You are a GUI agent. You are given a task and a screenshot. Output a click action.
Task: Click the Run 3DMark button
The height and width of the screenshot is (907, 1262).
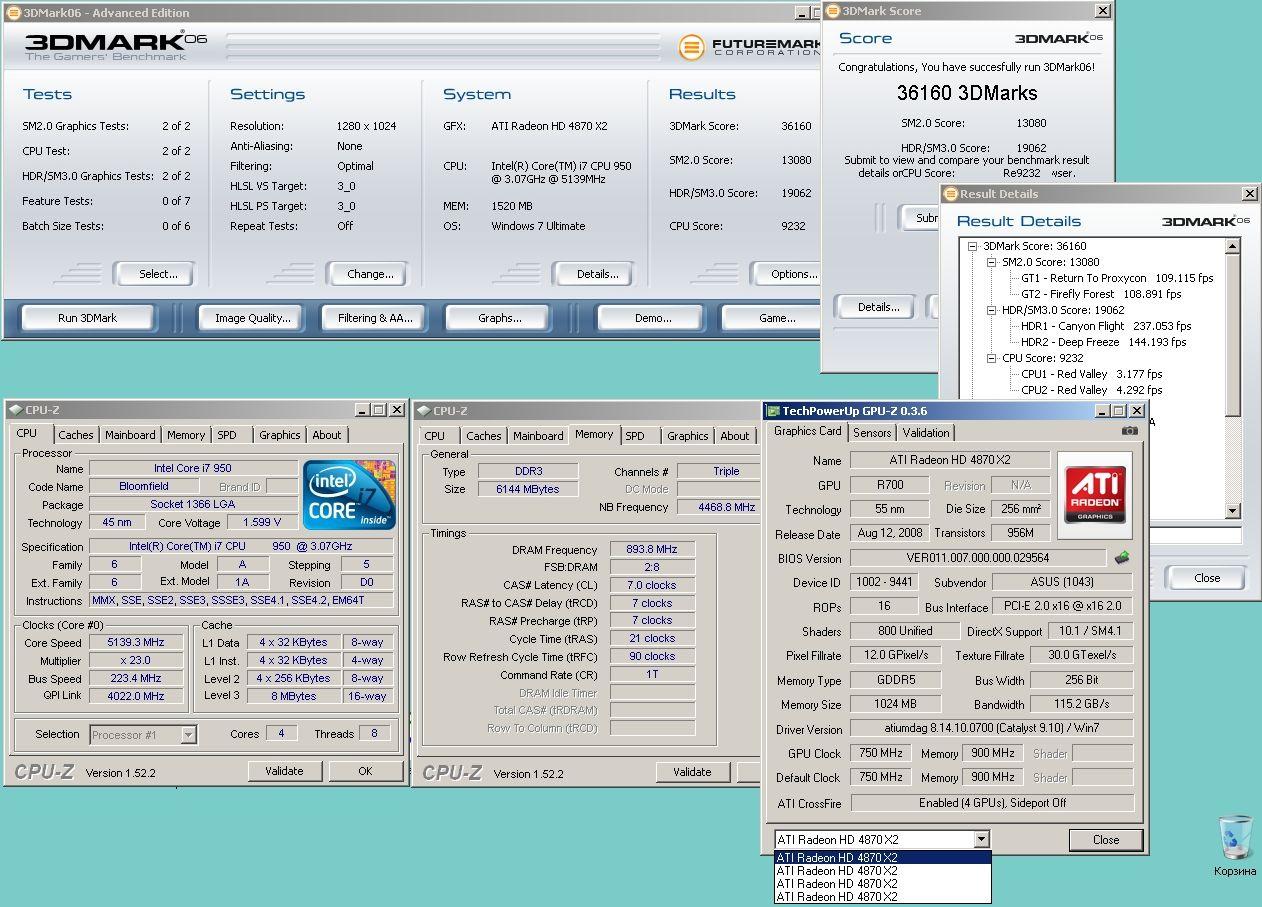[x=87, y=318]
